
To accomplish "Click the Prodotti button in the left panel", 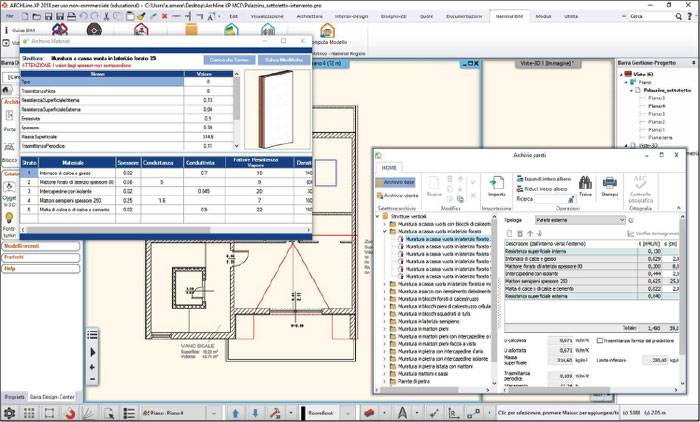I will click(x=41, y=257).
